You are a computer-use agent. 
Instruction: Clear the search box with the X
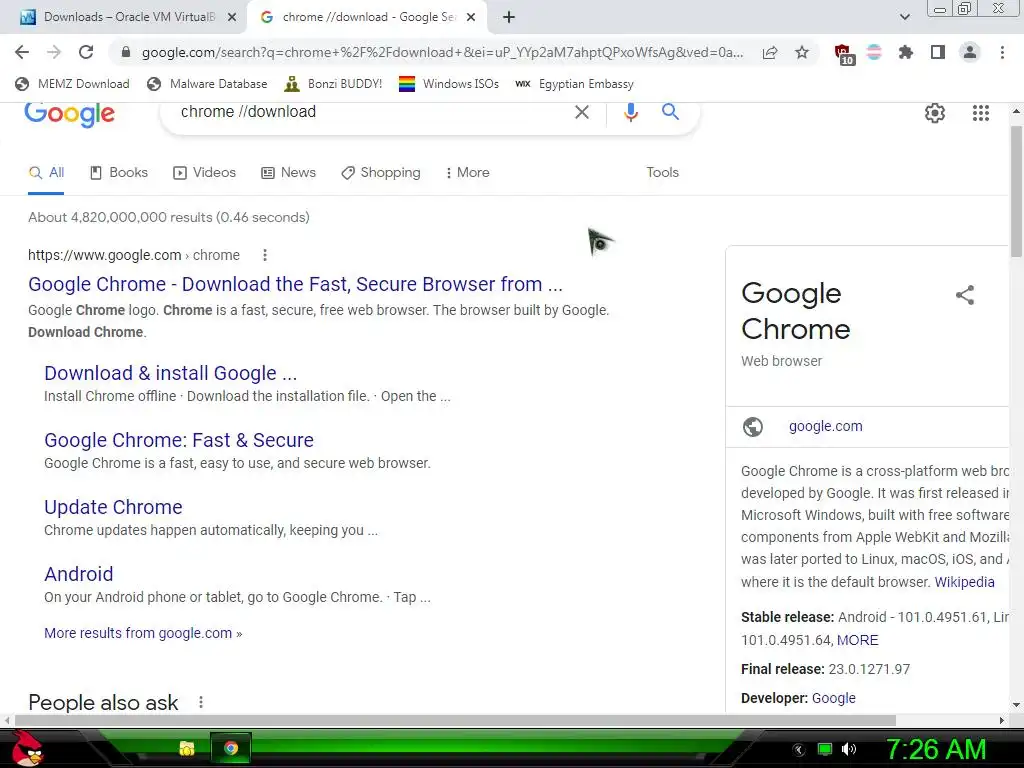pos(582,112)
